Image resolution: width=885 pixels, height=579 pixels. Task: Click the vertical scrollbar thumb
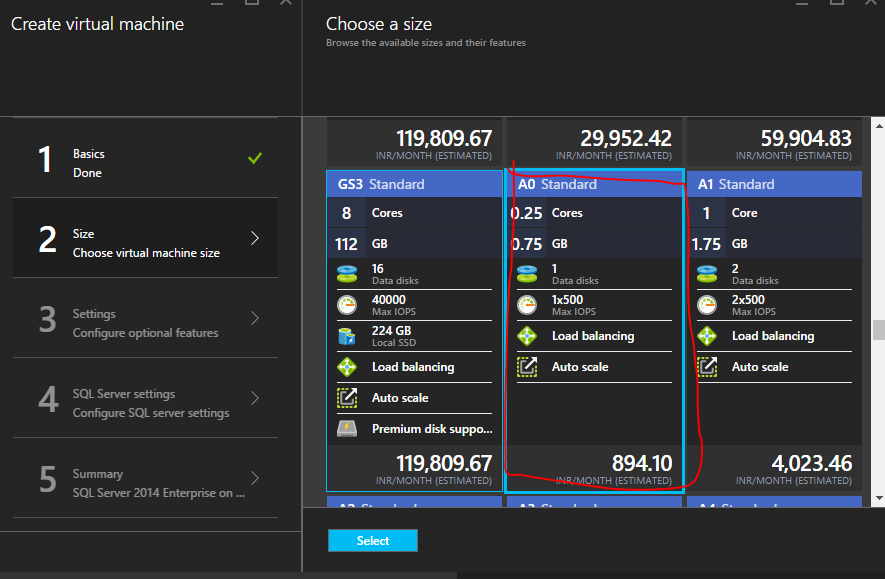tap(879, 330)
